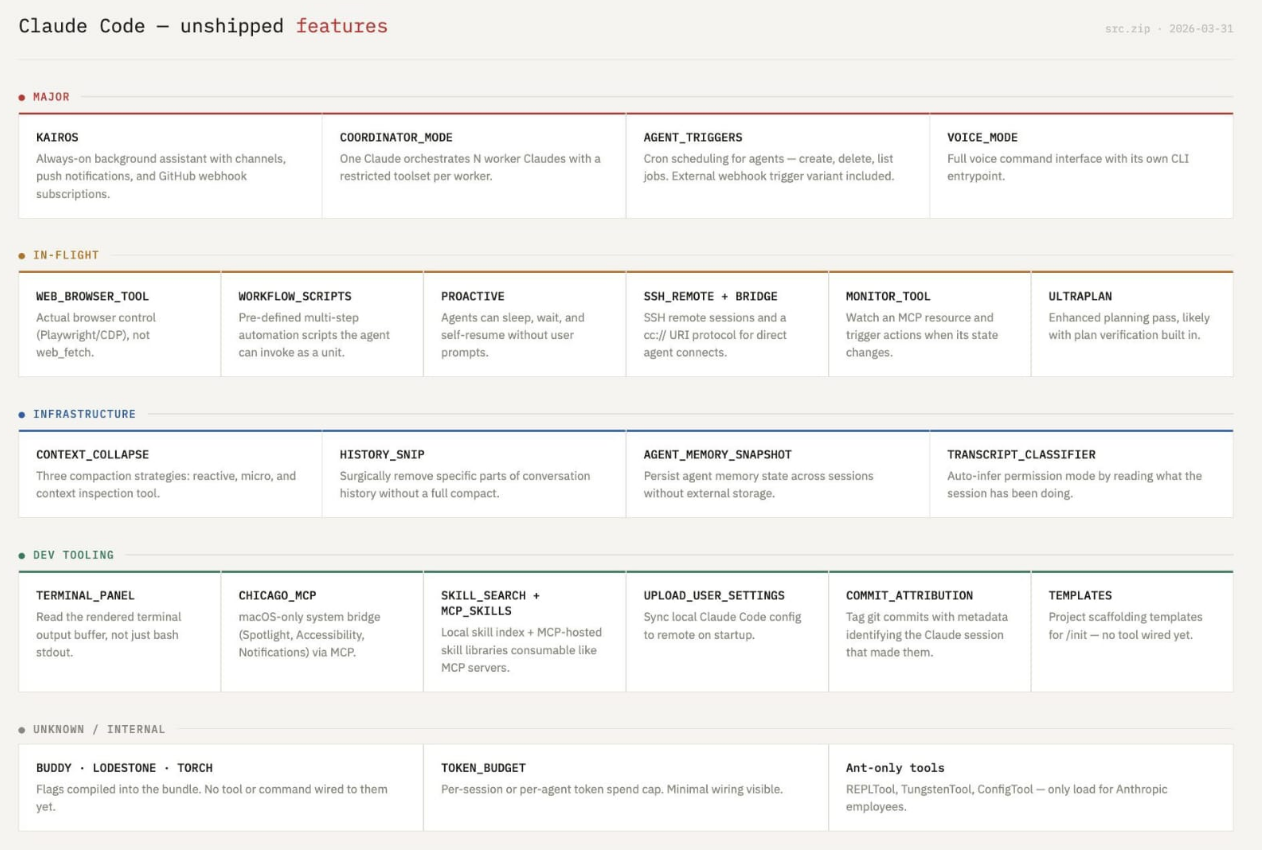Open the CONTEXT_COLLAPSE card

point(170,473)
